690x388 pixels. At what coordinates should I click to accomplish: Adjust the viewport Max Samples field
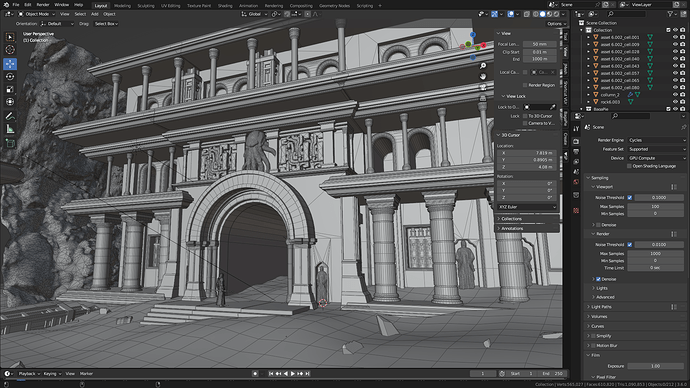pyautogui.click(x=656, y=207)
